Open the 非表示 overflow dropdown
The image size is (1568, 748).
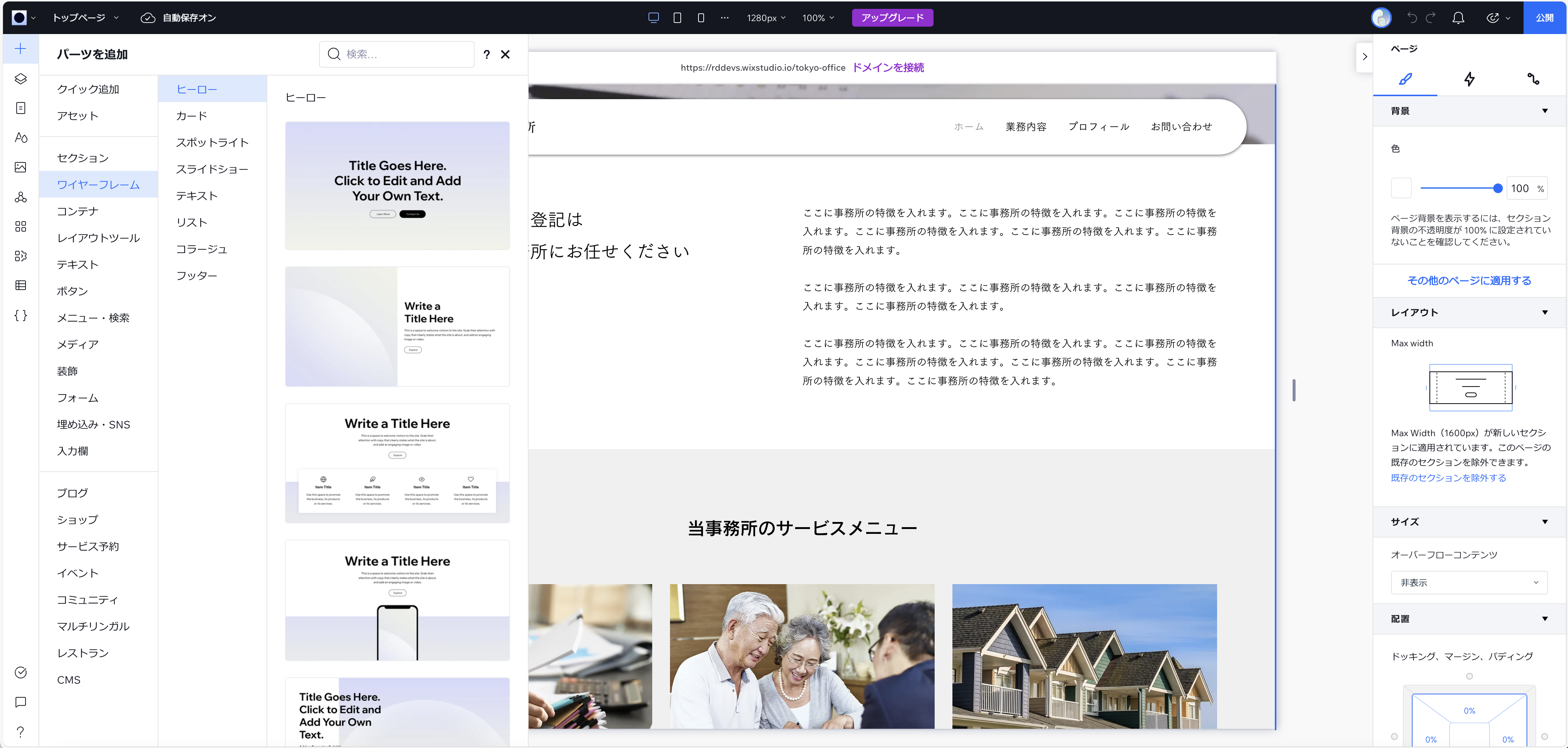click(x=1469, y=582)
